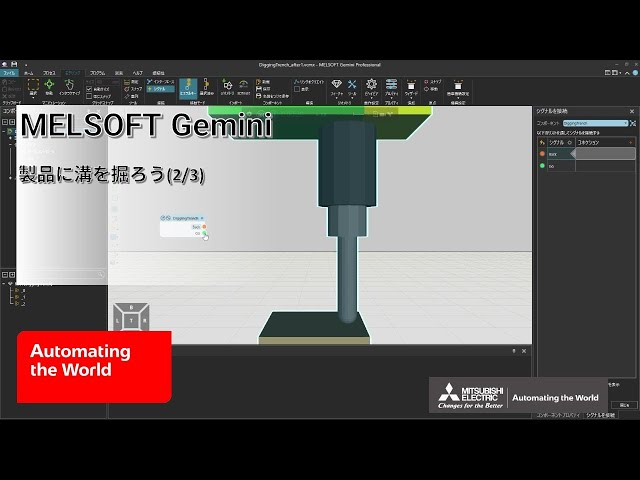Select the orange signal row indicator

pyautogui.click(x=542, y=154)
